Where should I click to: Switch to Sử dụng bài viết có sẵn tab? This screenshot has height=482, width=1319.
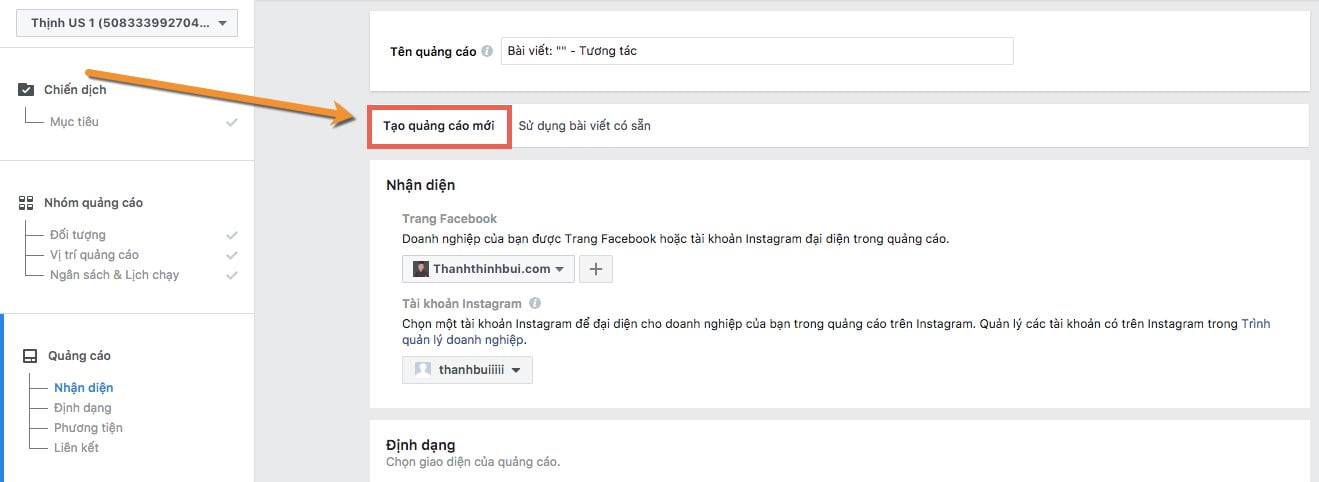(x=585, y=126)
